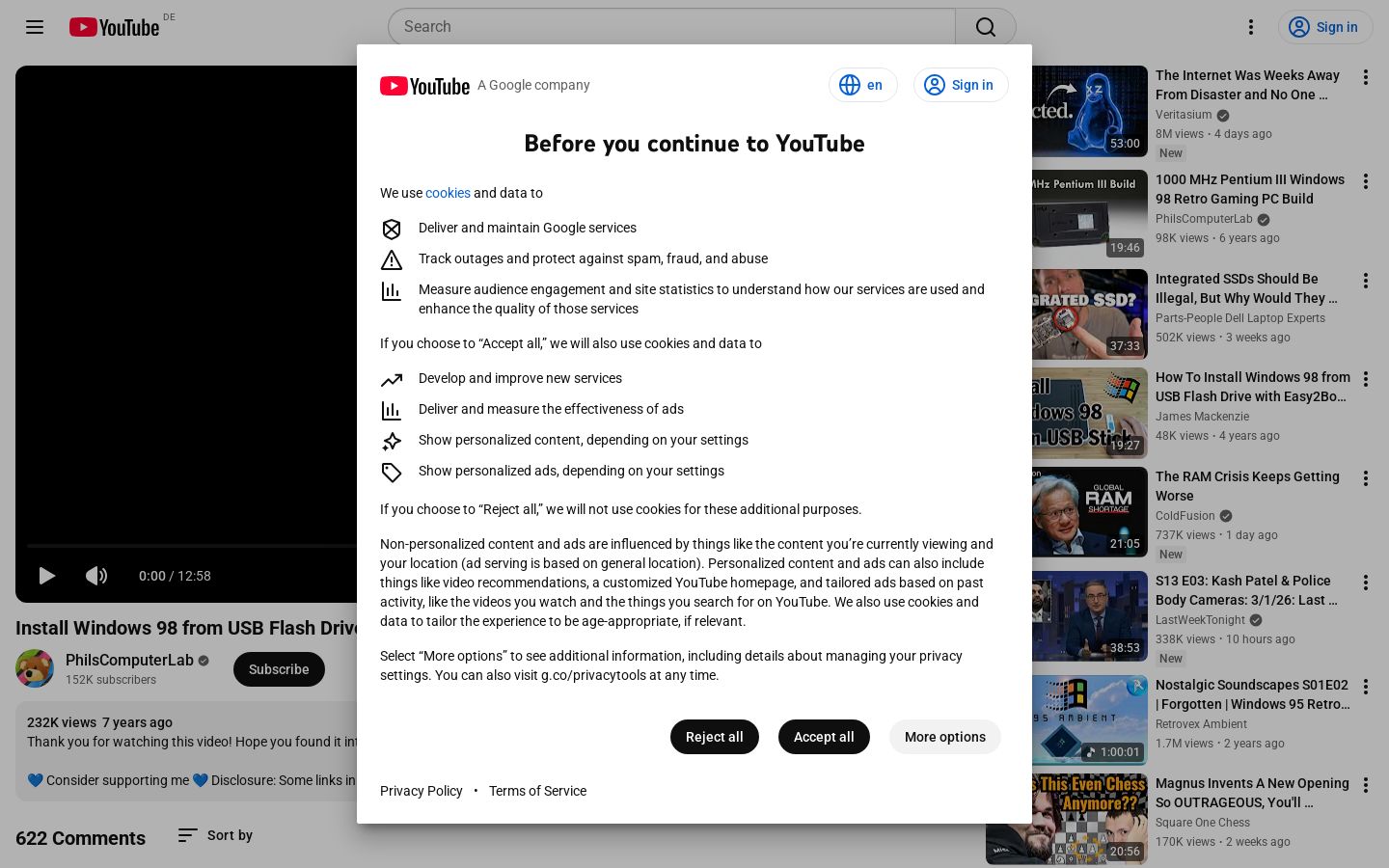The width and height of the screenshot is (1389, 868).
Task: Open the Windows 98 USB Stick thumbnail
Action: tap(1090, 413)
